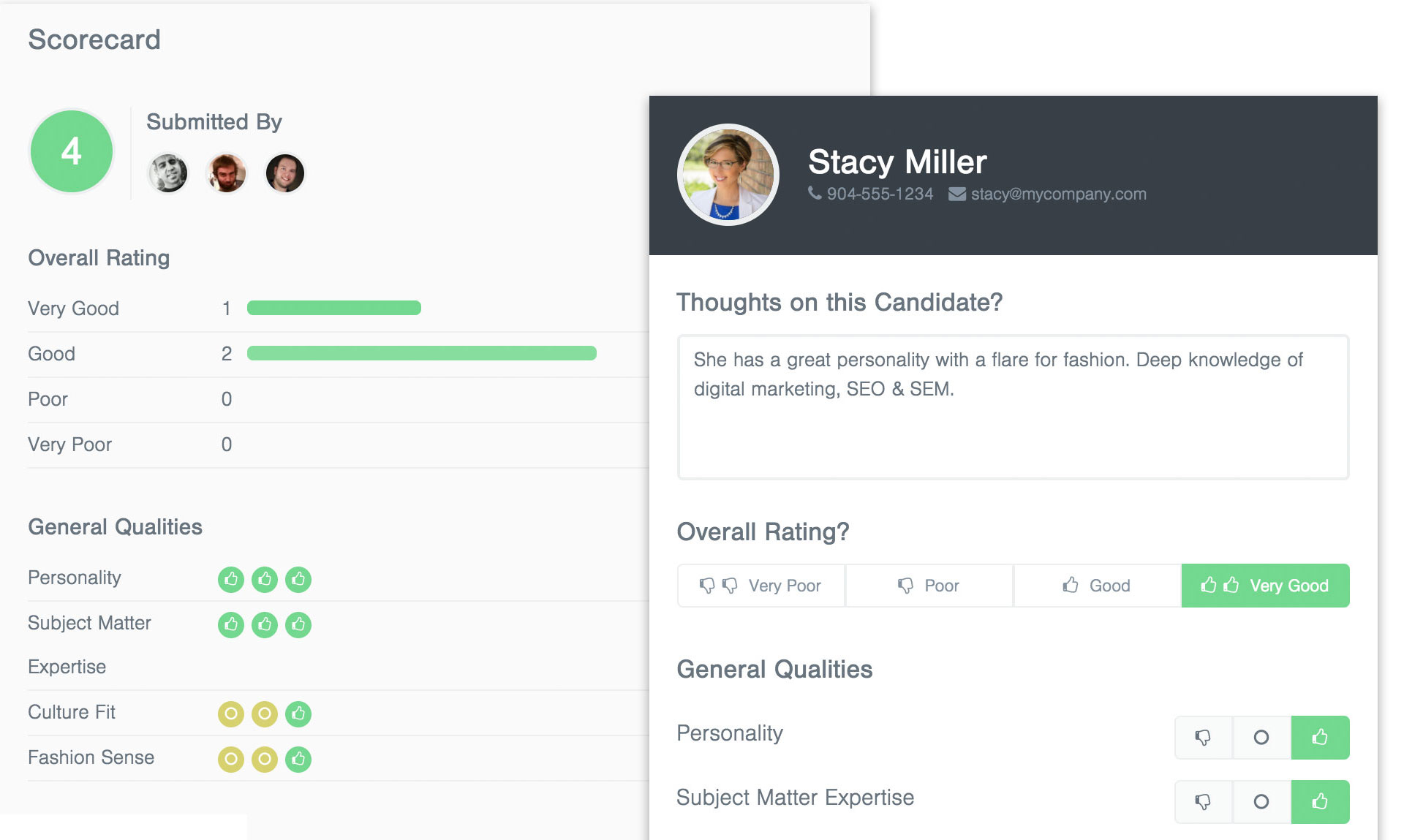Click the envelope icon beside the email
The height and width of the screenshot is (840, 1423).
point(957,194)
